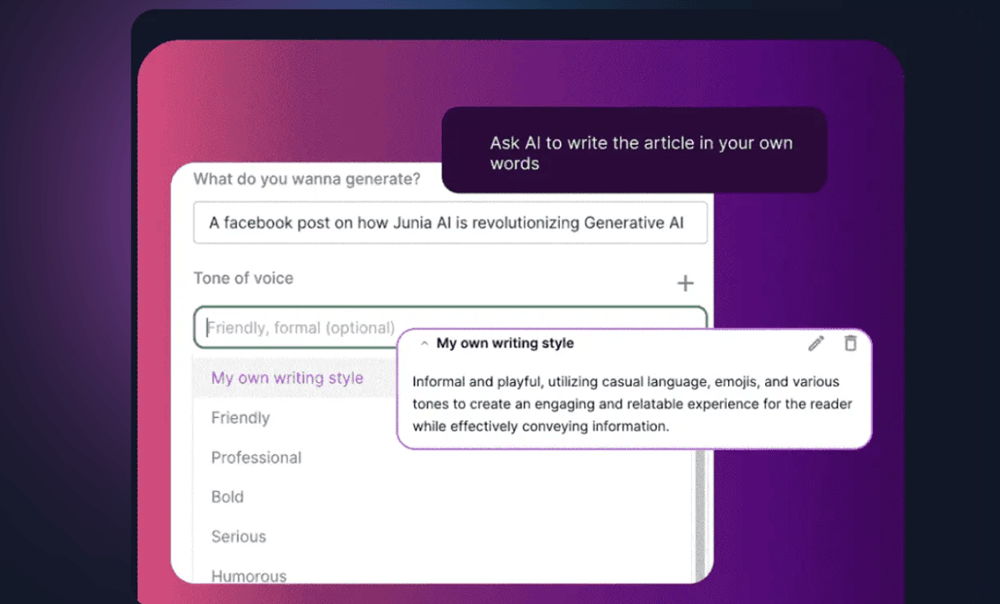Viewport: 1000px width, 604px height.
Task: Choose the Serious tone option
Action: click(x=239, y=536)
